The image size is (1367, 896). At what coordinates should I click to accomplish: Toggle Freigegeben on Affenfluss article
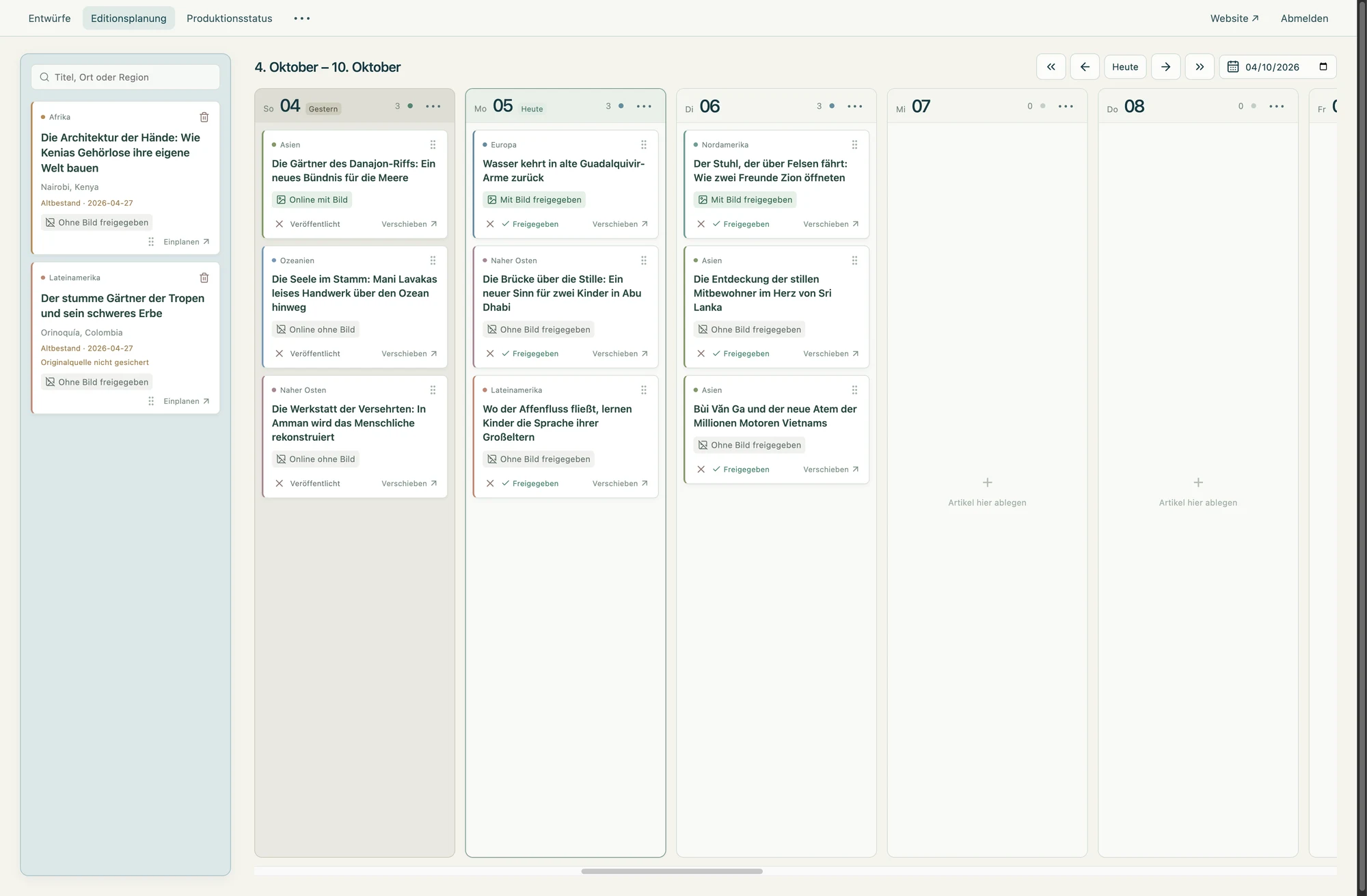[530, 483]
